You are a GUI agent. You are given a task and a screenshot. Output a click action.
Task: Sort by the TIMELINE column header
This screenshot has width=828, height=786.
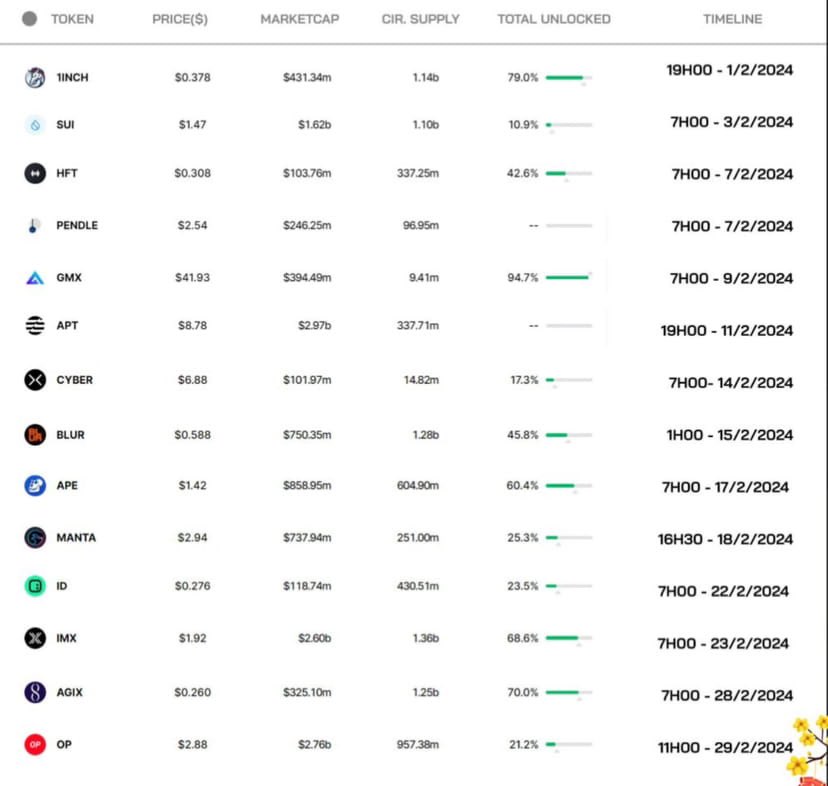point(732,19)
